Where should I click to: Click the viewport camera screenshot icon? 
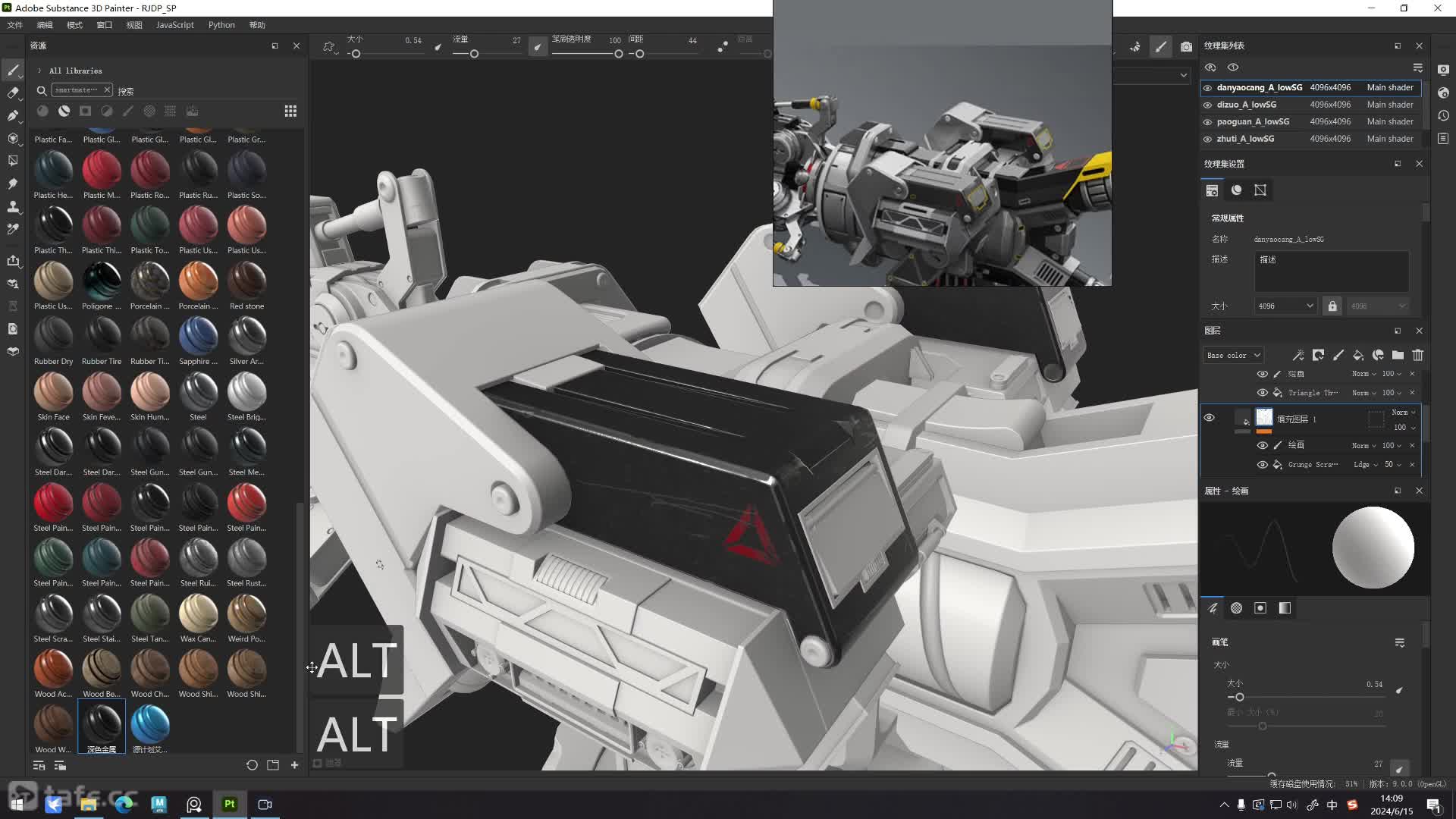(1186, 47)
